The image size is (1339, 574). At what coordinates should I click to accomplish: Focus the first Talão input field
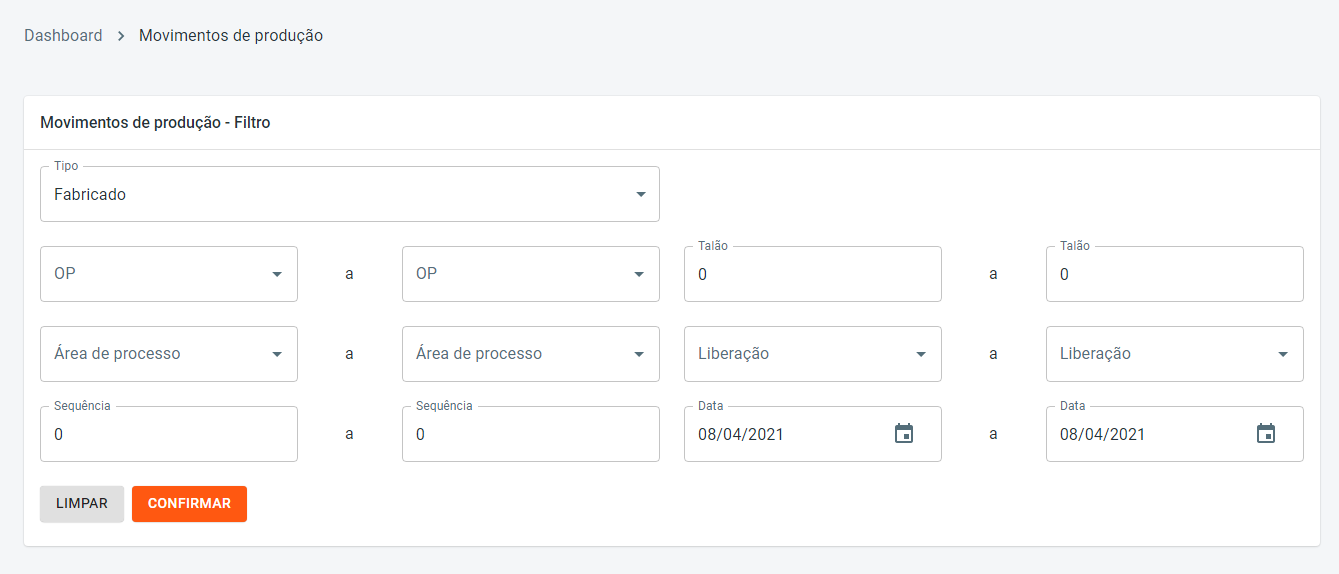coord(812,274)
